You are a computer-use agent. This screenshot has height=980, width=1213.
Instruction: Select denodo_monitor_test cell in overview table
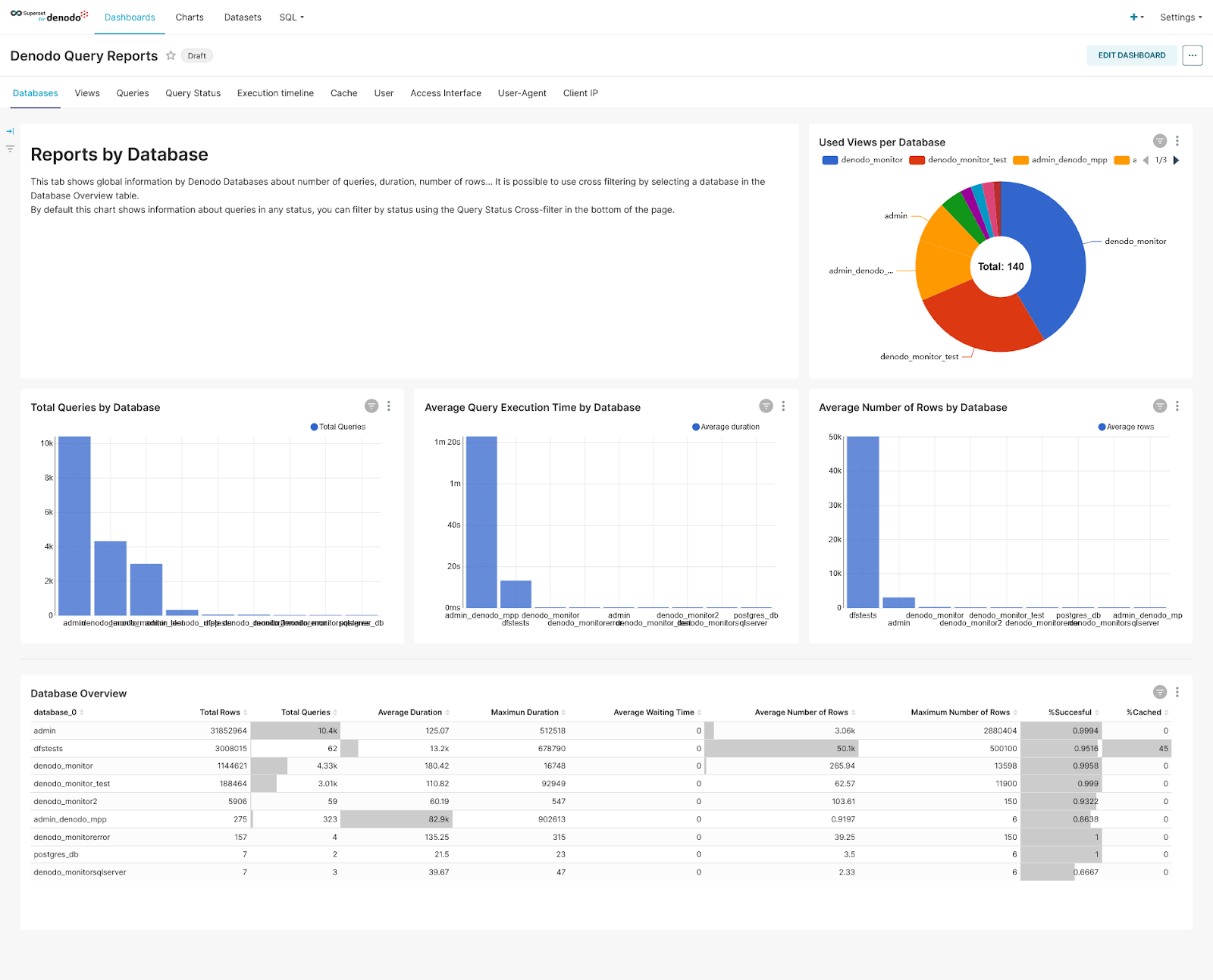pyautogui.click(x=72, y=784)
